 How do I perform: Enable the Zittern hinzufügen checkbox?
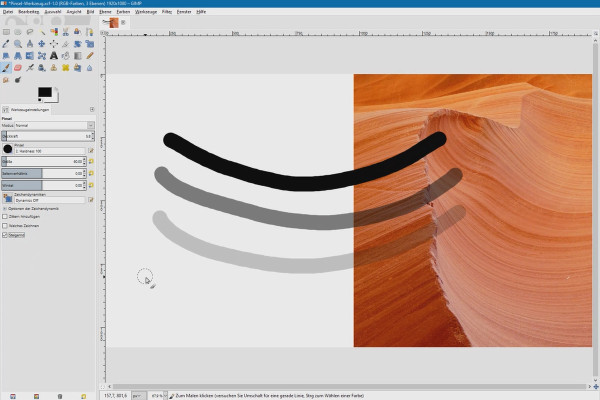[x=5, y=216]
